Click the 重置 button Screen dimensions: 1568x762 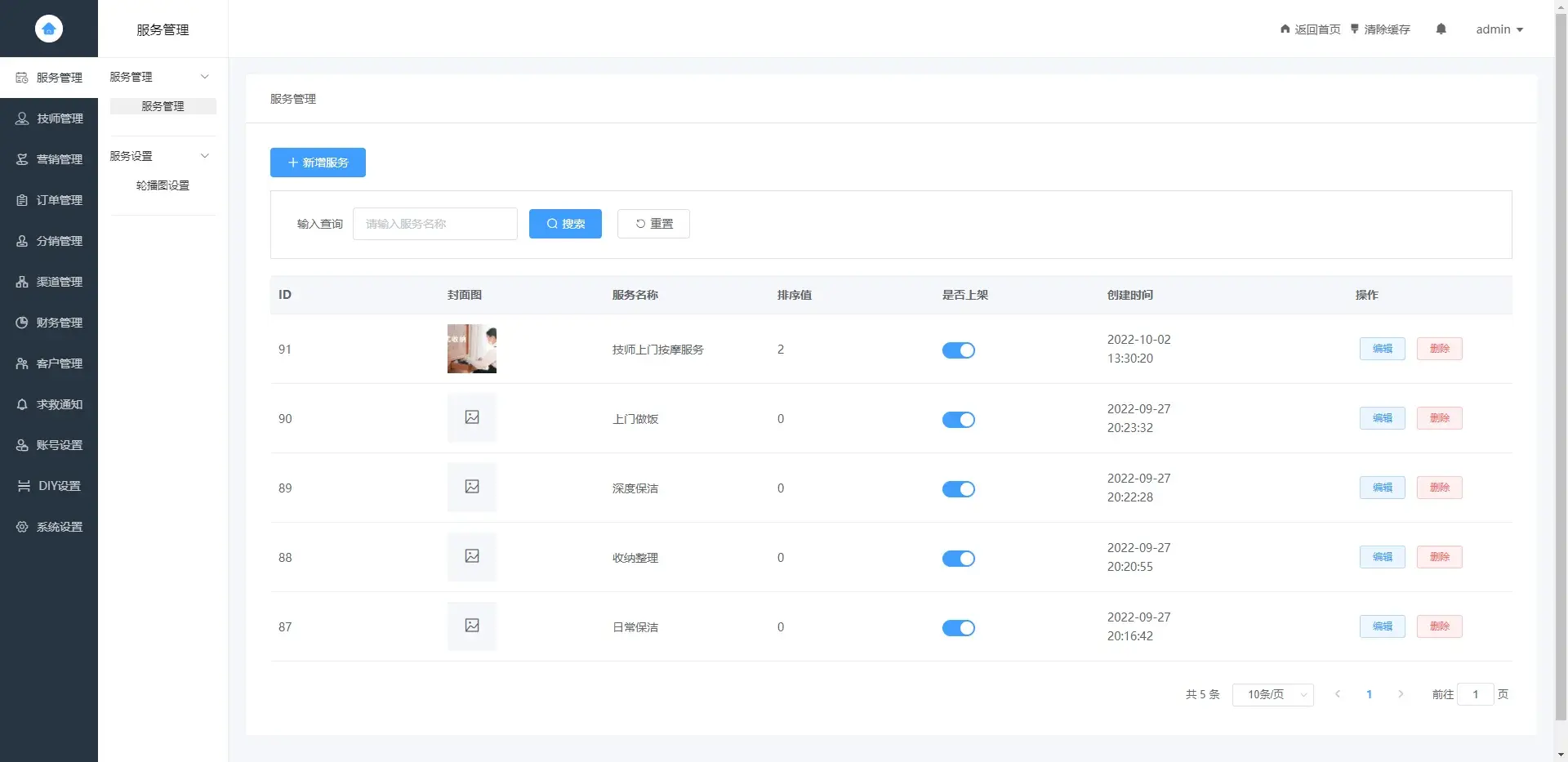(x=653, y=224)
